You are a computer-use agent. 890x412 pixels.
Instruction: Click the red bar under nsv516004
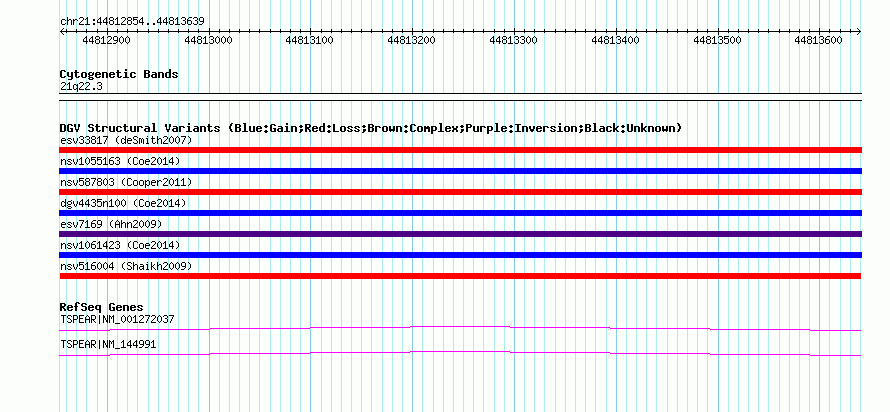pos(460,276)
